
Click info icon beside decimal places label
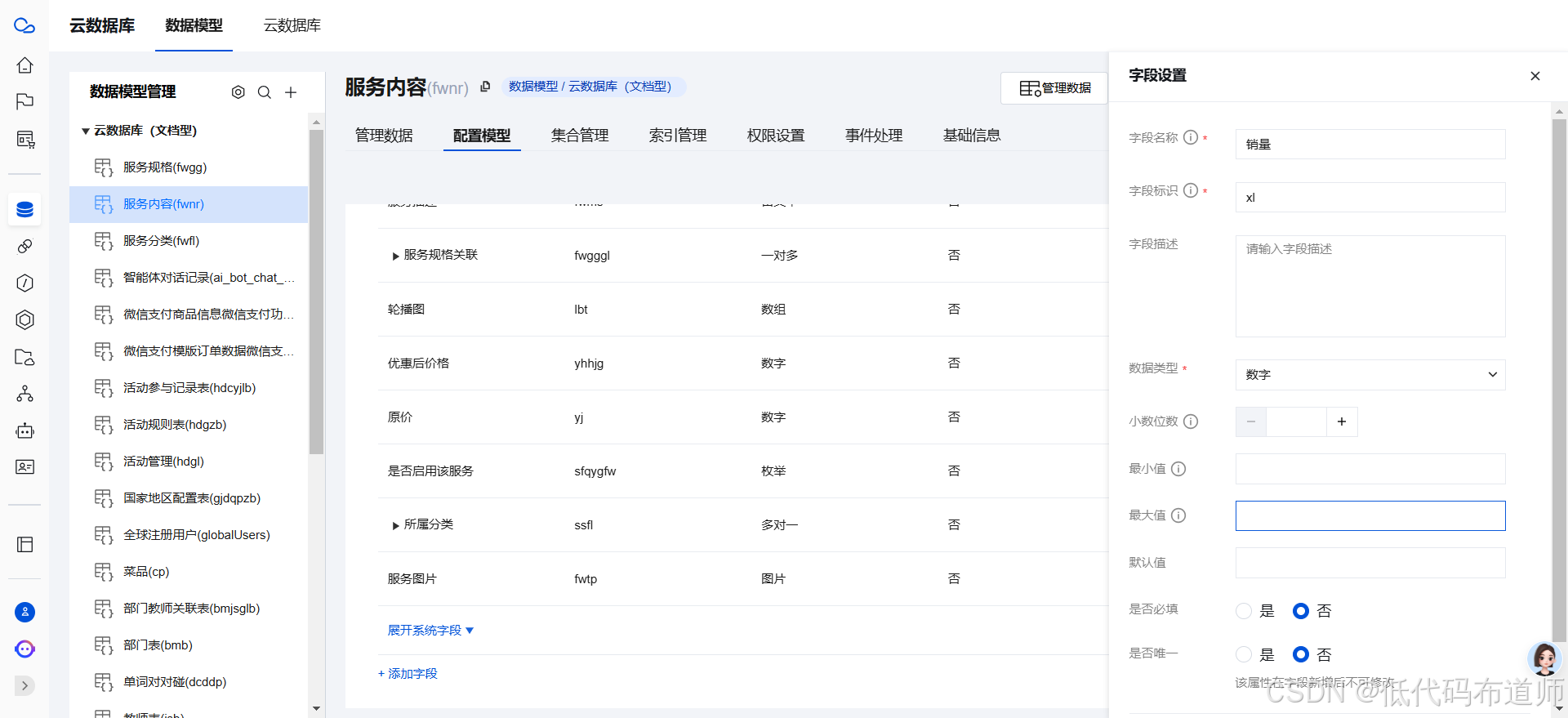pyautogui.click(x=1191, y=421)
